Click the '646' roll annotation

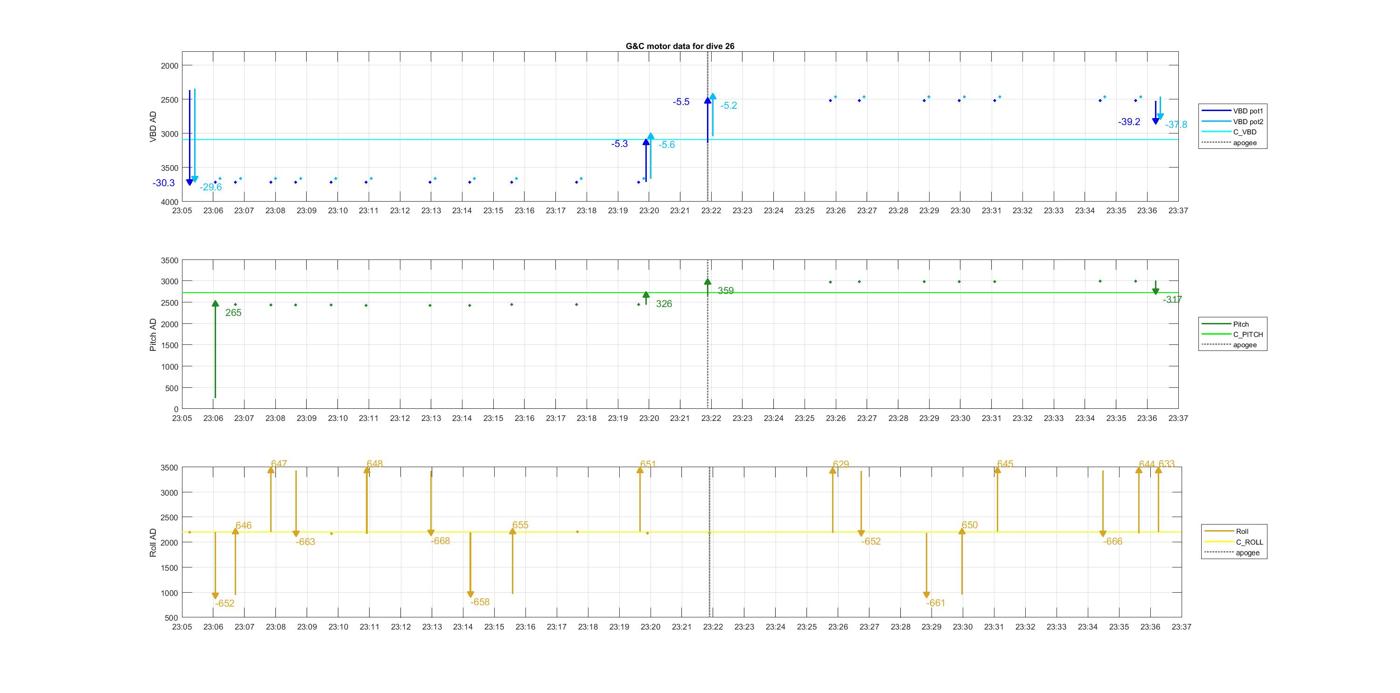click(x=243, y=525)
